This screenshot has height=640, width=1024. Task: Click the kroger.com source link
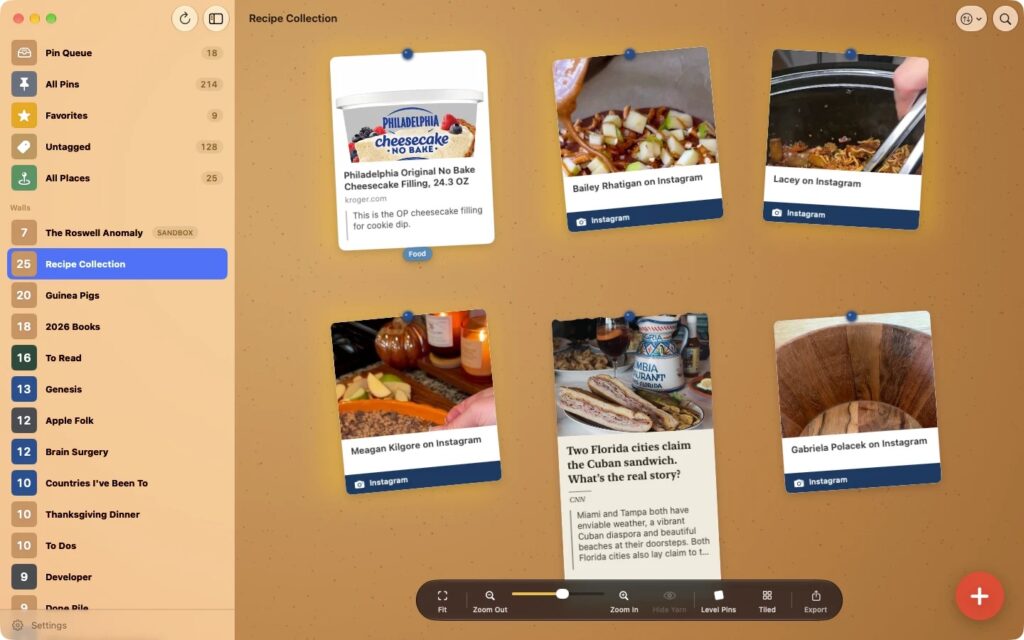coord(366,199)
